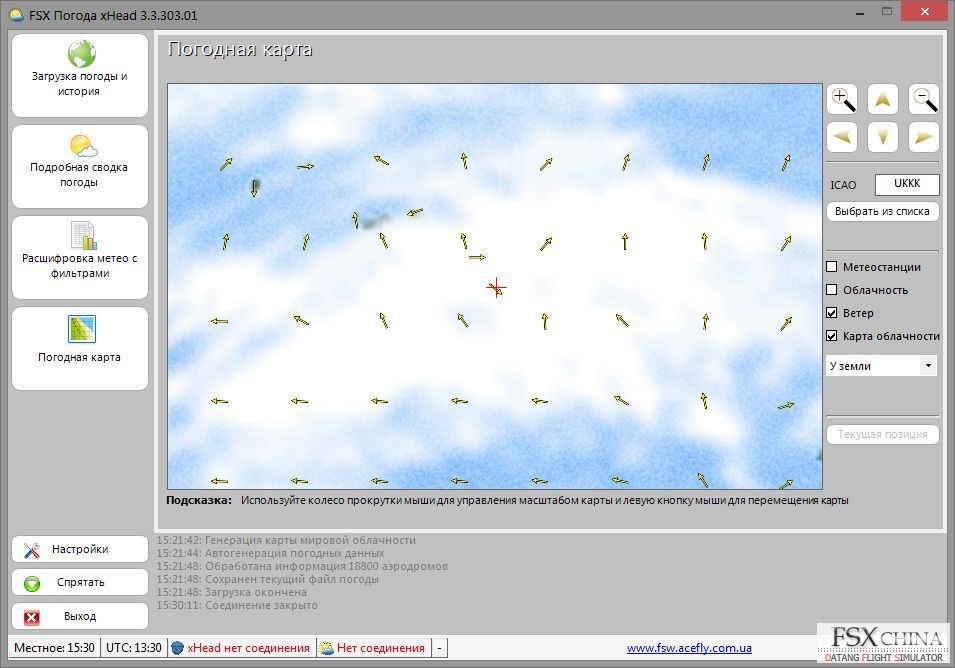This screenshot has height=668, width=955.
Task: Open the meteo decoding with filters section
Action: pos(80,257)
